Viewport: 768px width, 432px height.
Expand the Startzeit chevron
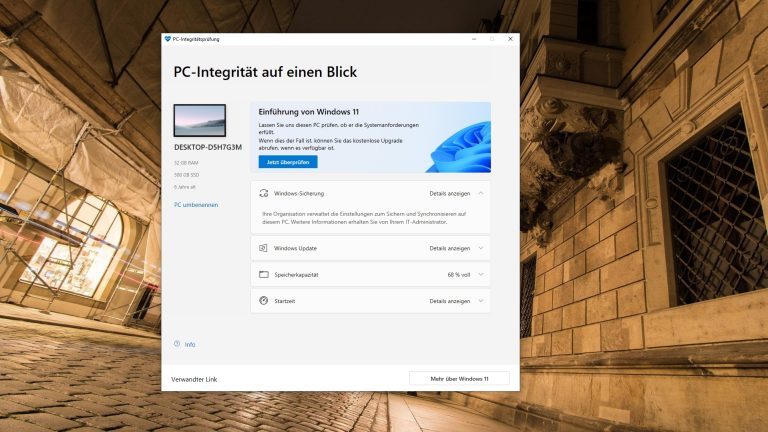[x=480, y=301]
